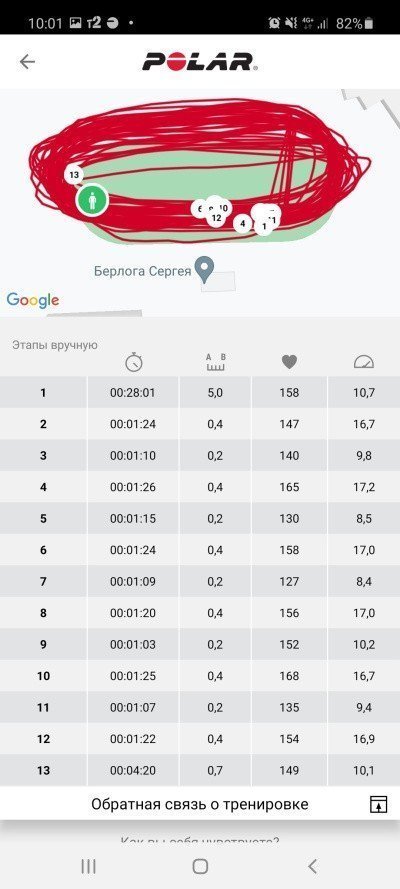Expand the training feedback panel icon
Image resolution: width=400 pixels, height=889 pixels.
[378, 804]
